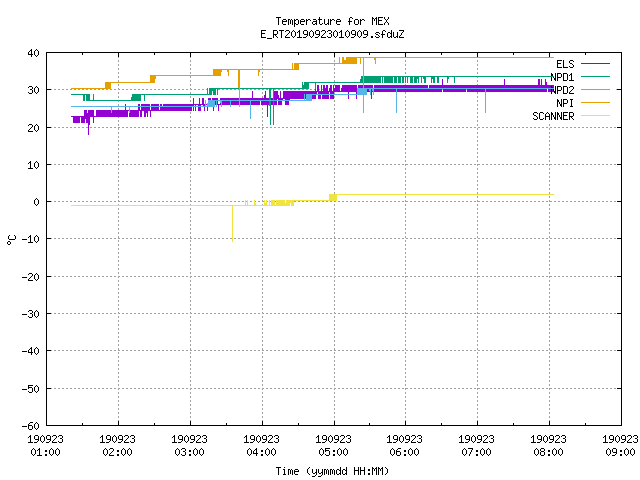Click the x-axis tick label 190923 07:00

[x=476, y=446]
